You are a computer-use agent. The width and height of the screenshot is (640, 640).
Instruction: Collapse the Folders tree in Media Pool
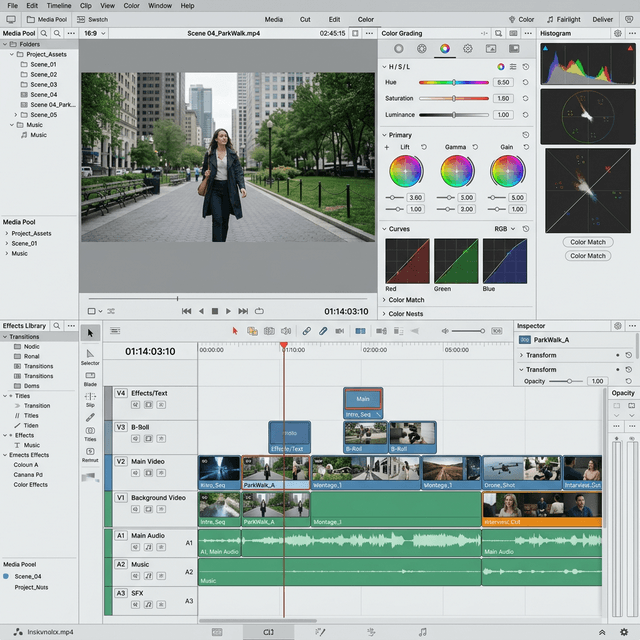point(5,44)
